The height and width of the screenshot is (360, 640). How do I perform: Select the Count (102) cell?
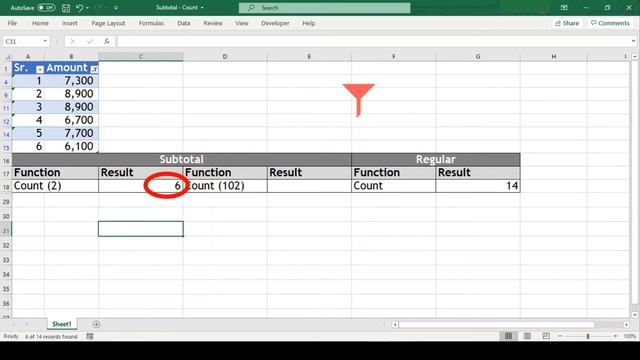225,186
